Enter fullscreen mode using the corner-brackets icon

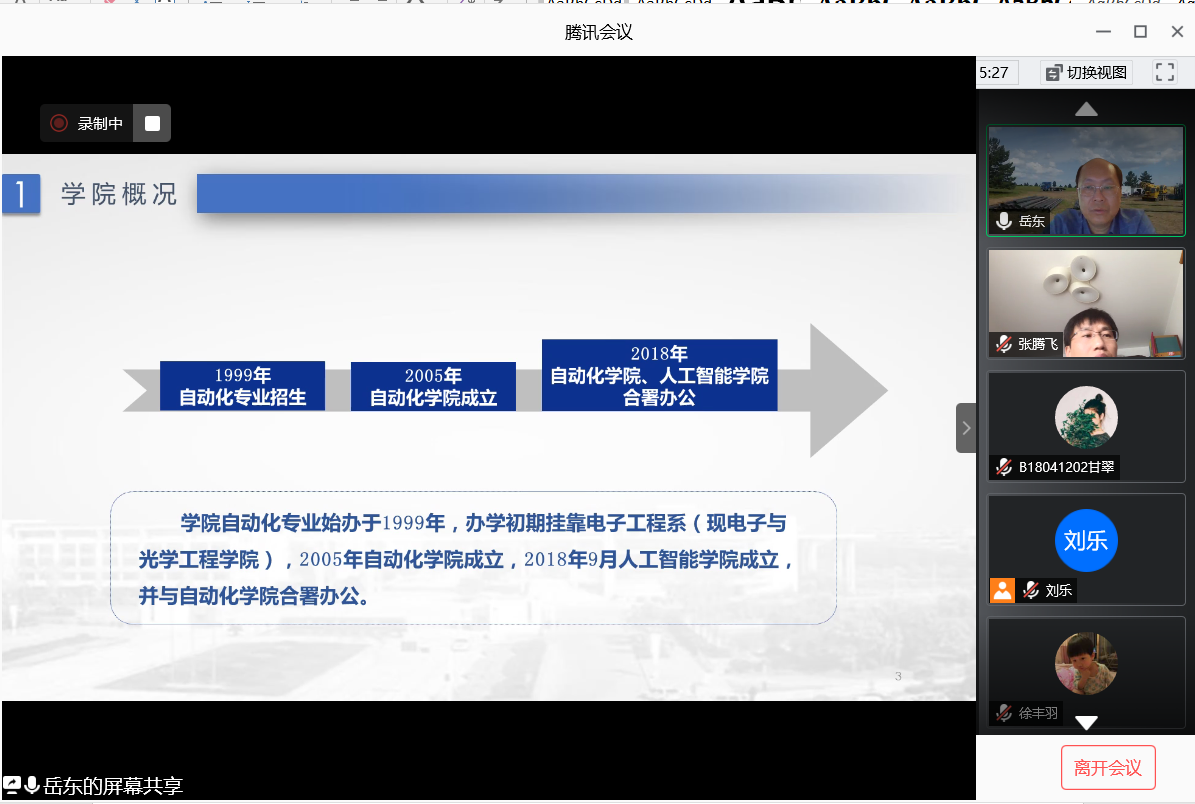click(x=1164, y=72)
